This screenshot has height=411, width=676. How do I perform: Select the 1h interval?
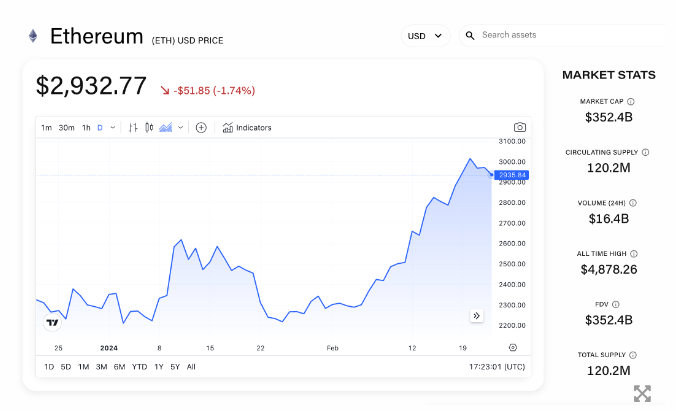pos(86,128)
